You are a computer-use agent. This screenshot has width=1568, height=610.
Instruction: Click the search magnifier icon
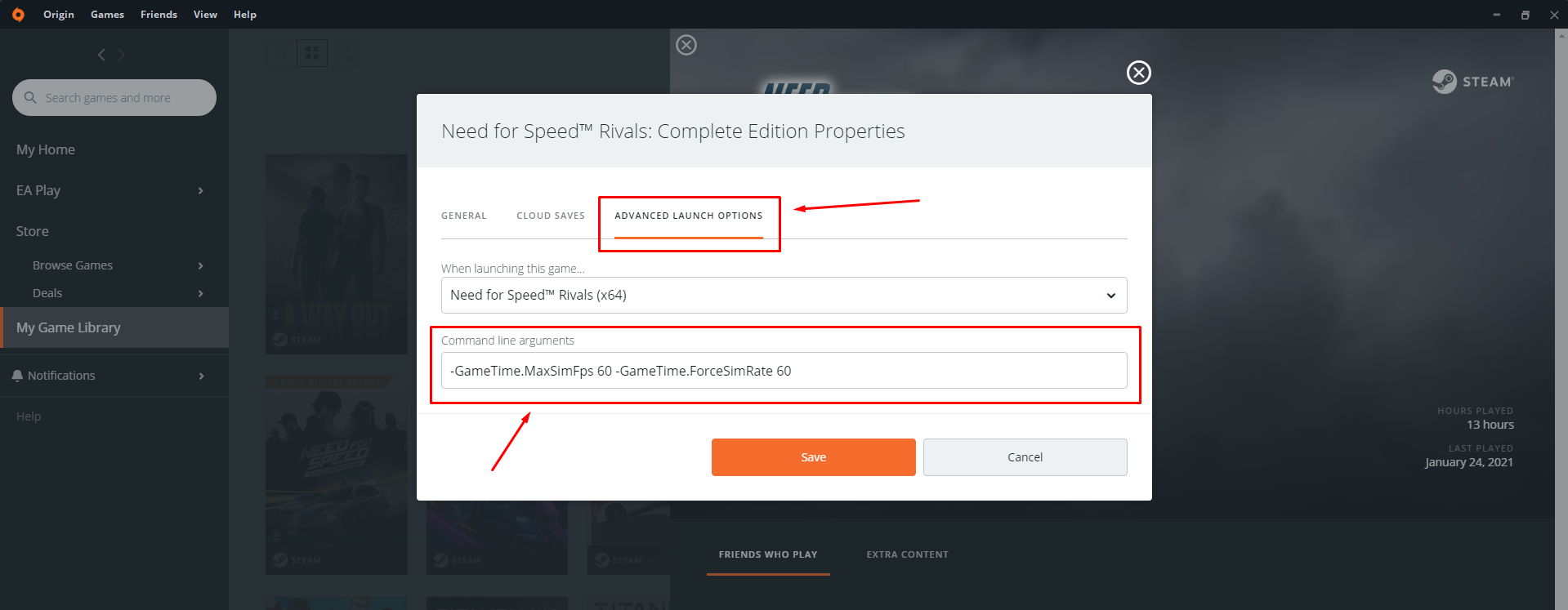click(x=30, y=98)
